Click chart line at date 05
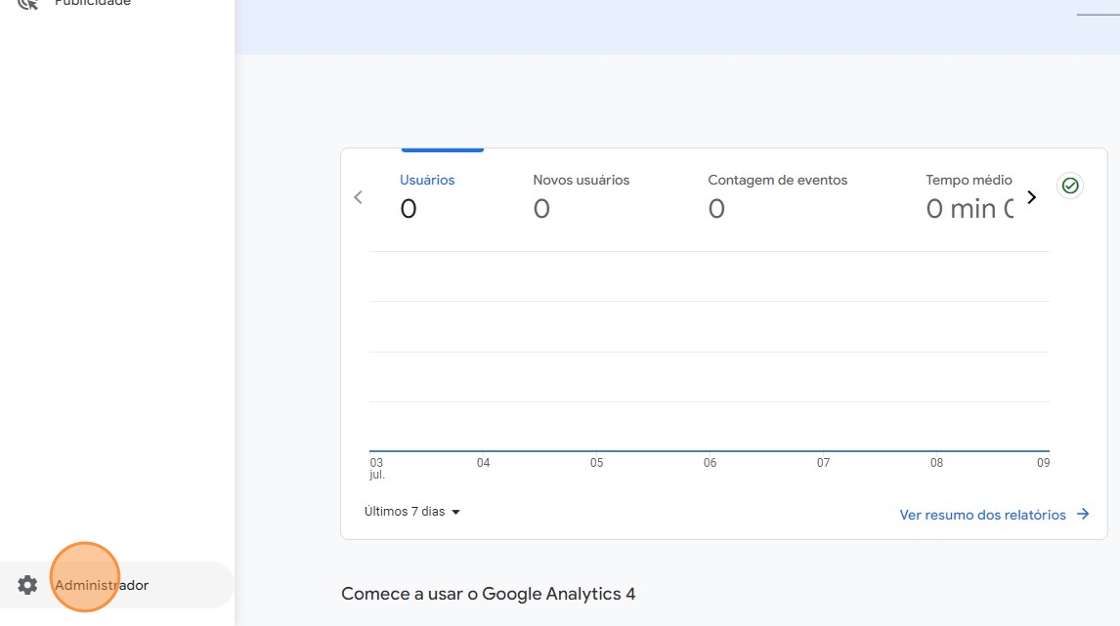The image size is (1120, 626). click(597, 451)
